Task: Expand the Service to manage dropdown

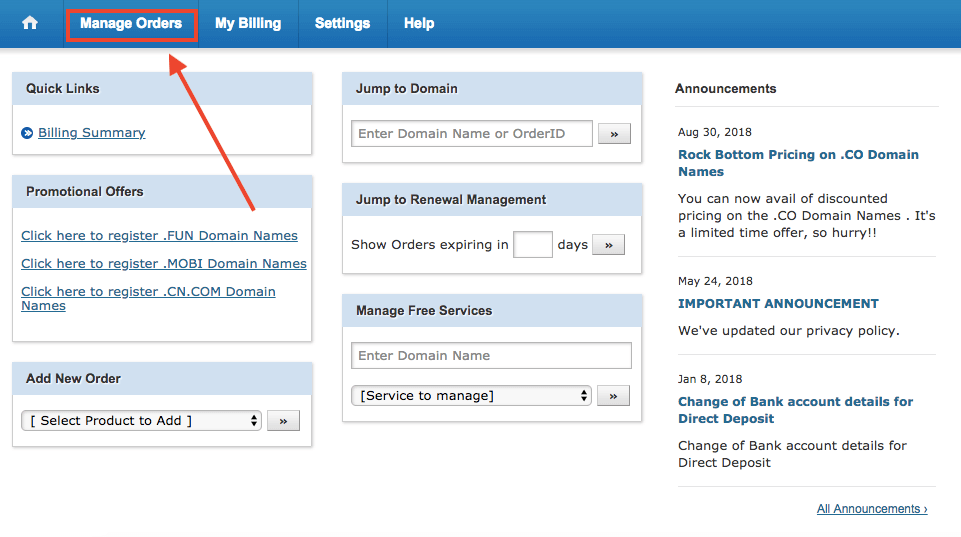Action: pyautogui.click(x=471, y=395)
